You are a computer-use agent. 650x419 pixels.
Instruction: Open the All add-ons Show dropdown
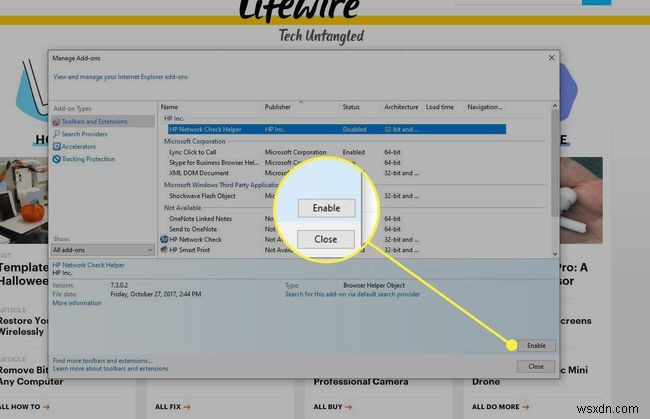coord(103,250)
